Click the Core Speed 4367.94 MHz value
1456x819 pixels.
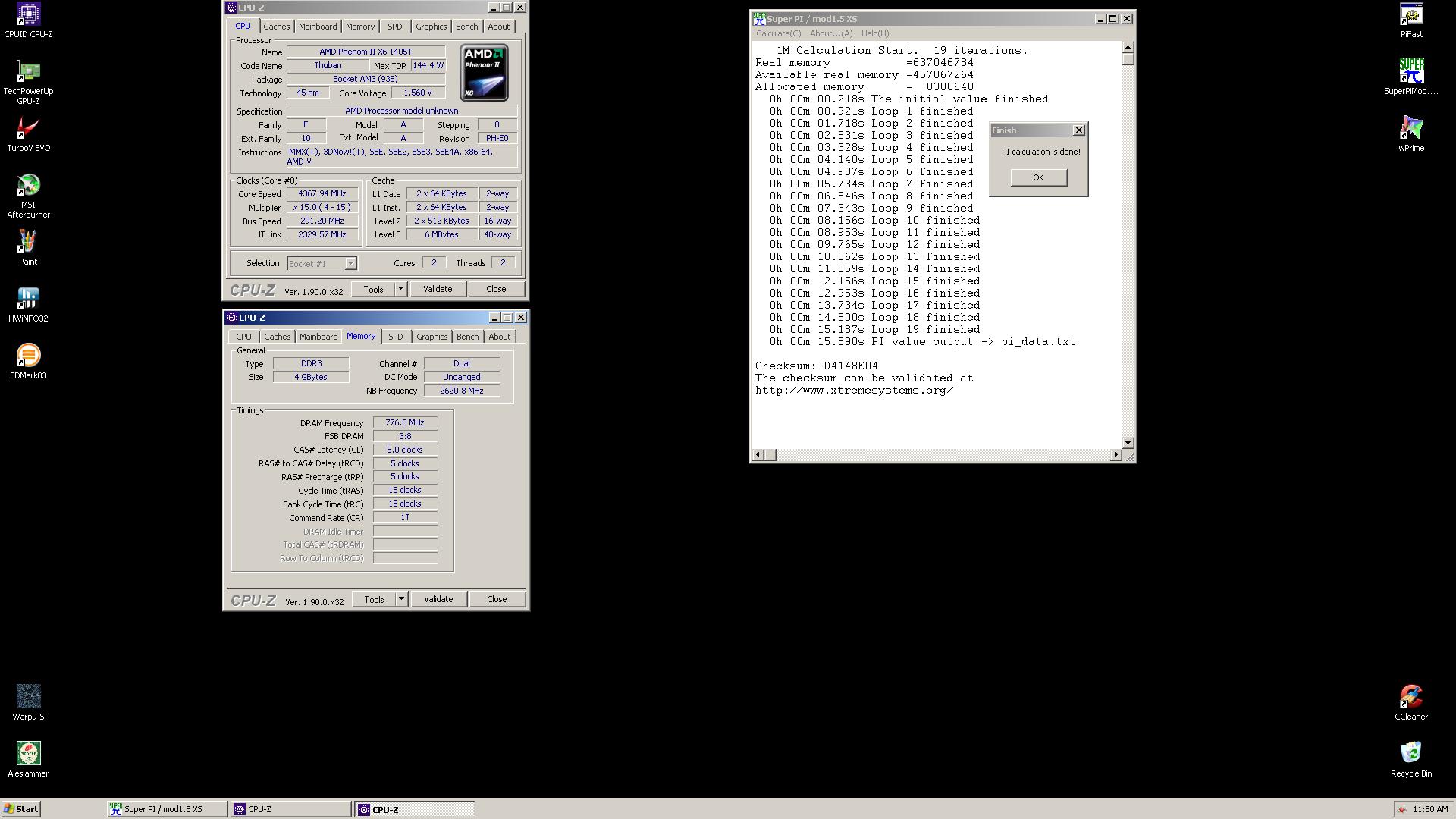pyautogui.click(x=322, y=193)
